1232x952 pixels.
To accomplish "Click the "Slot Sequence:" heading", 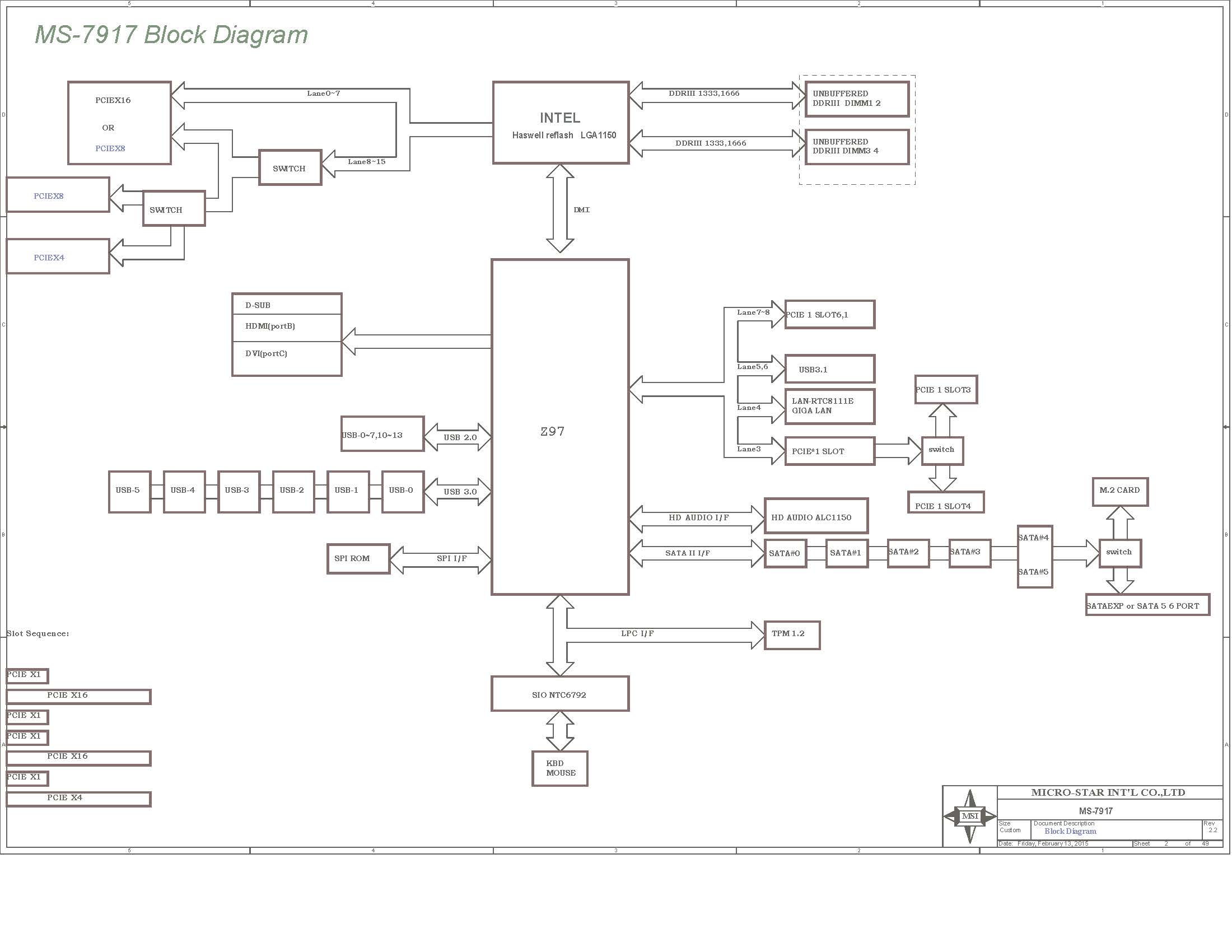I will 38,633.
